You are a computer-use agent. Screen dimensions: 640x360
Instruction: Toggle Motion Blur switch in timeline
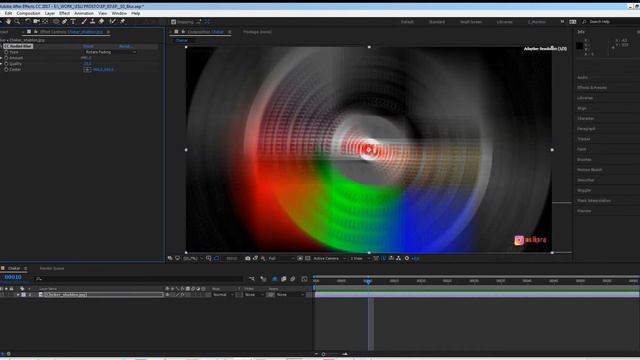tap(293, 279)
